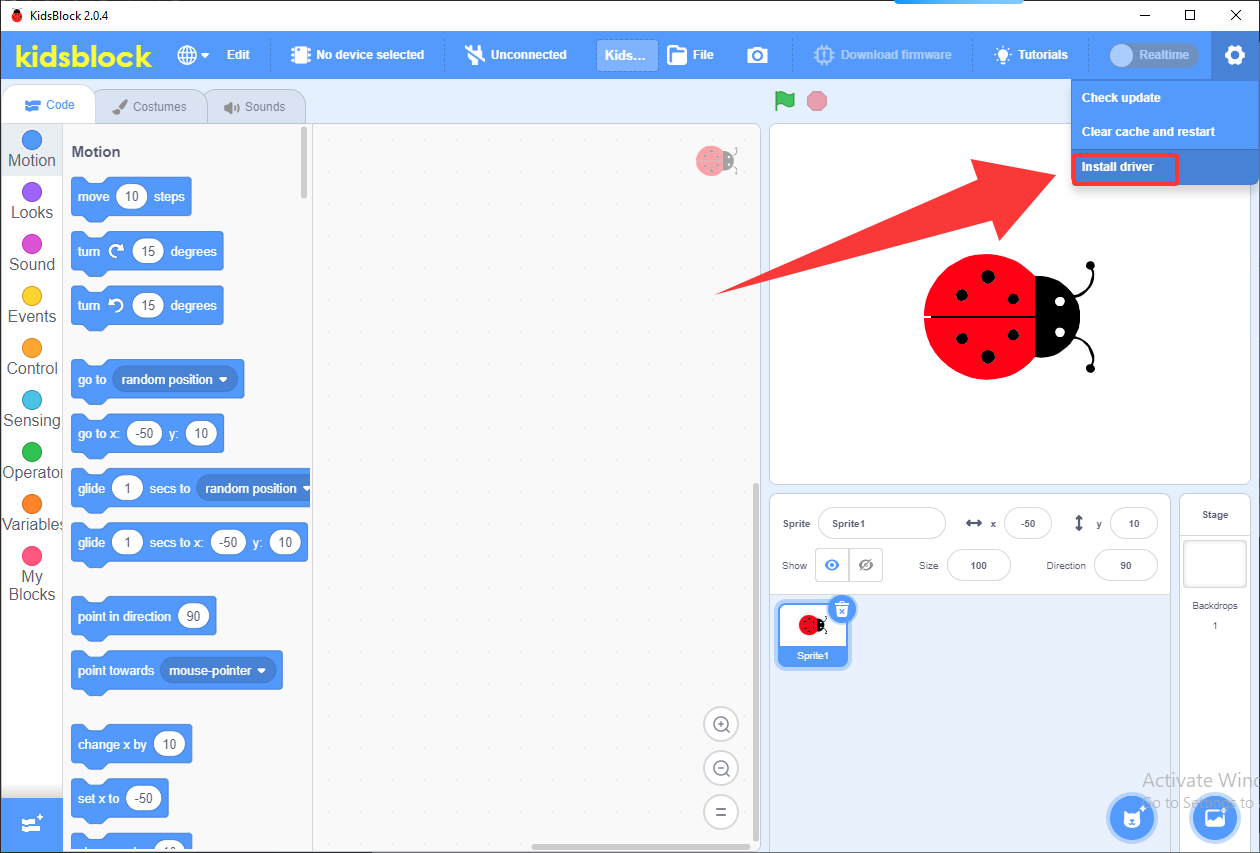Screen dimensions: 1260x853
Task: Select the Looks purple category
Action: point(32,201)
